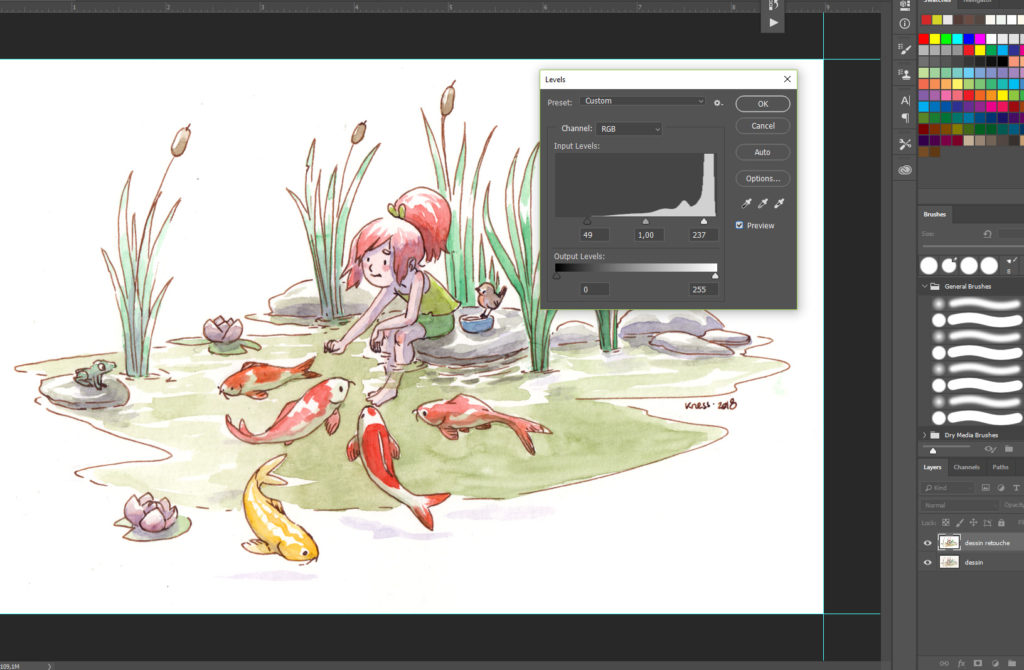Open the Creative Cloud Libraries panel icon

point(905,170)
